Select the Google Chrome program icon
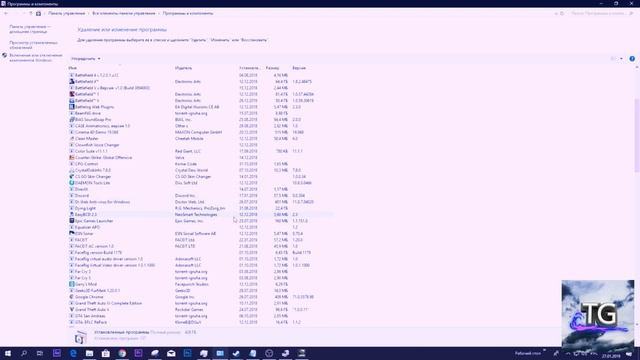 71,297
